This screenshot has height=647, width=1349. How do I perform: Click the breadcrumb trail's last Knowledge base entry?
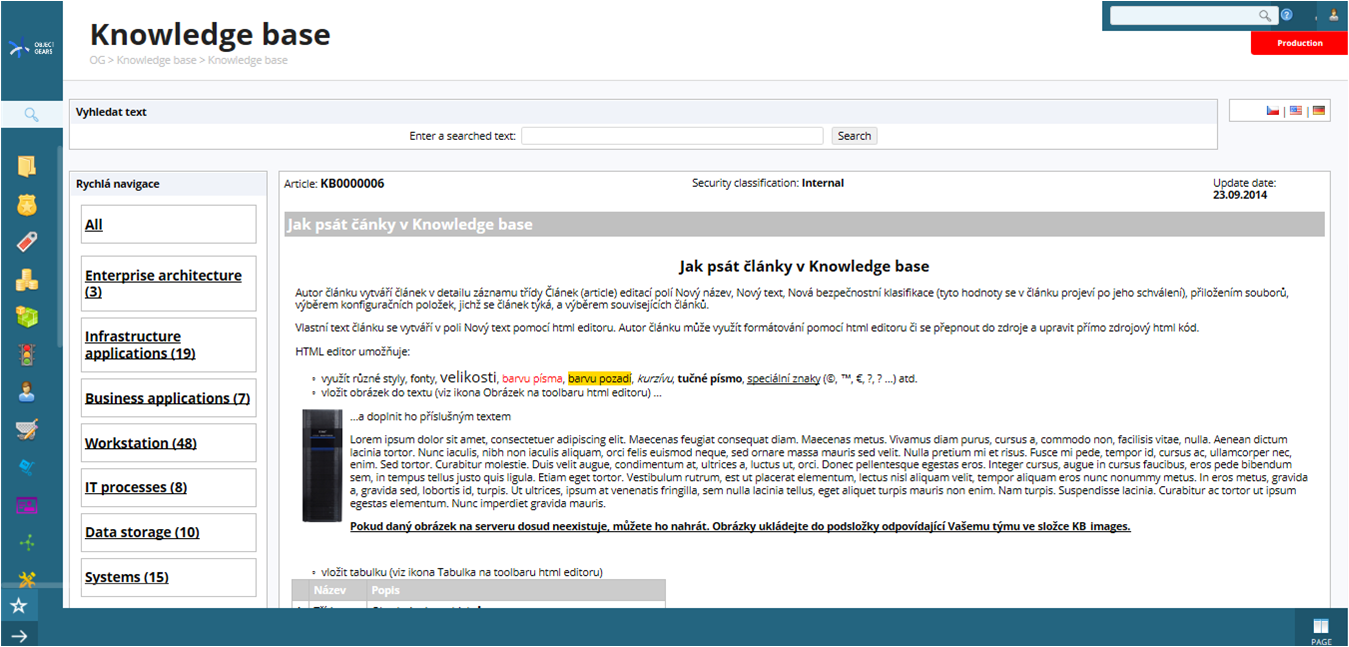tap(248, 61)
